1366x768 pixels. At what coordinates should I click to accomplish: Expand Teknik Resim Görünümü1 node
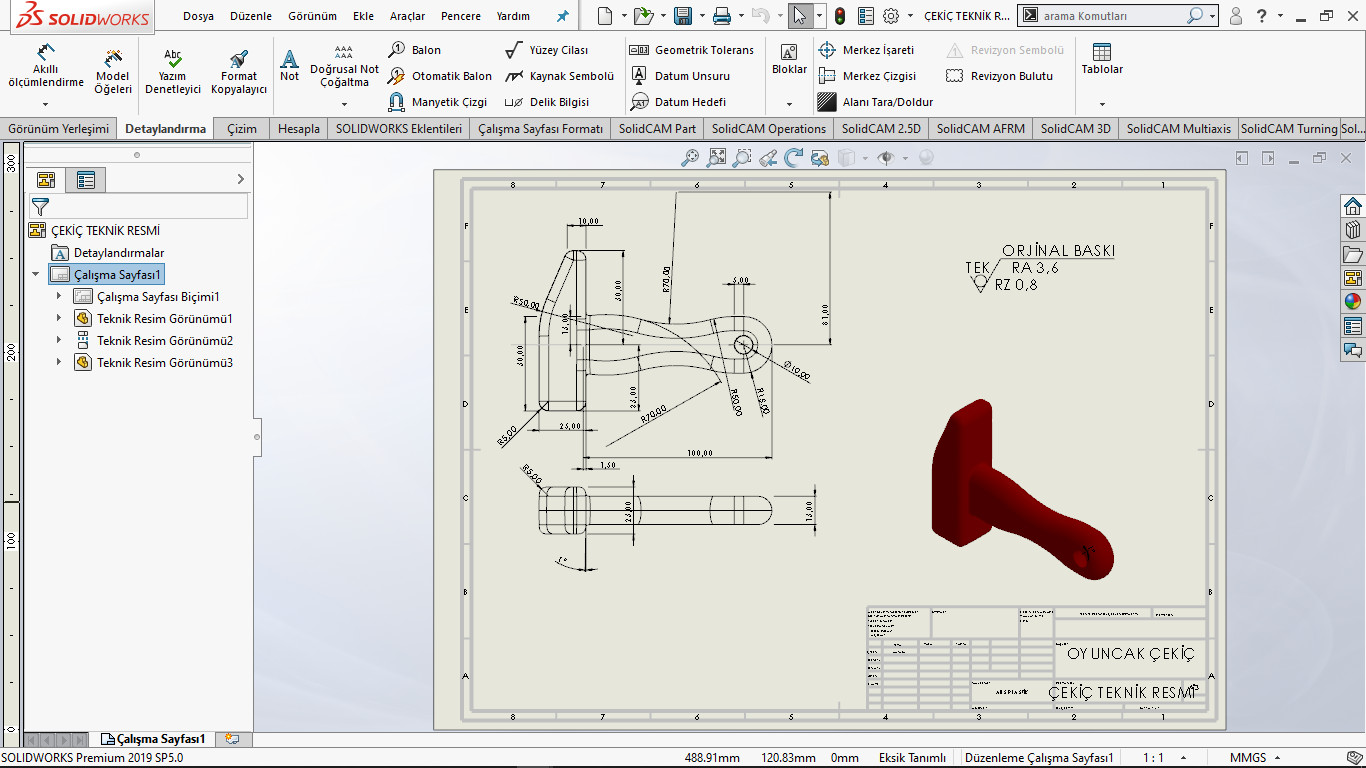point(59,318)
